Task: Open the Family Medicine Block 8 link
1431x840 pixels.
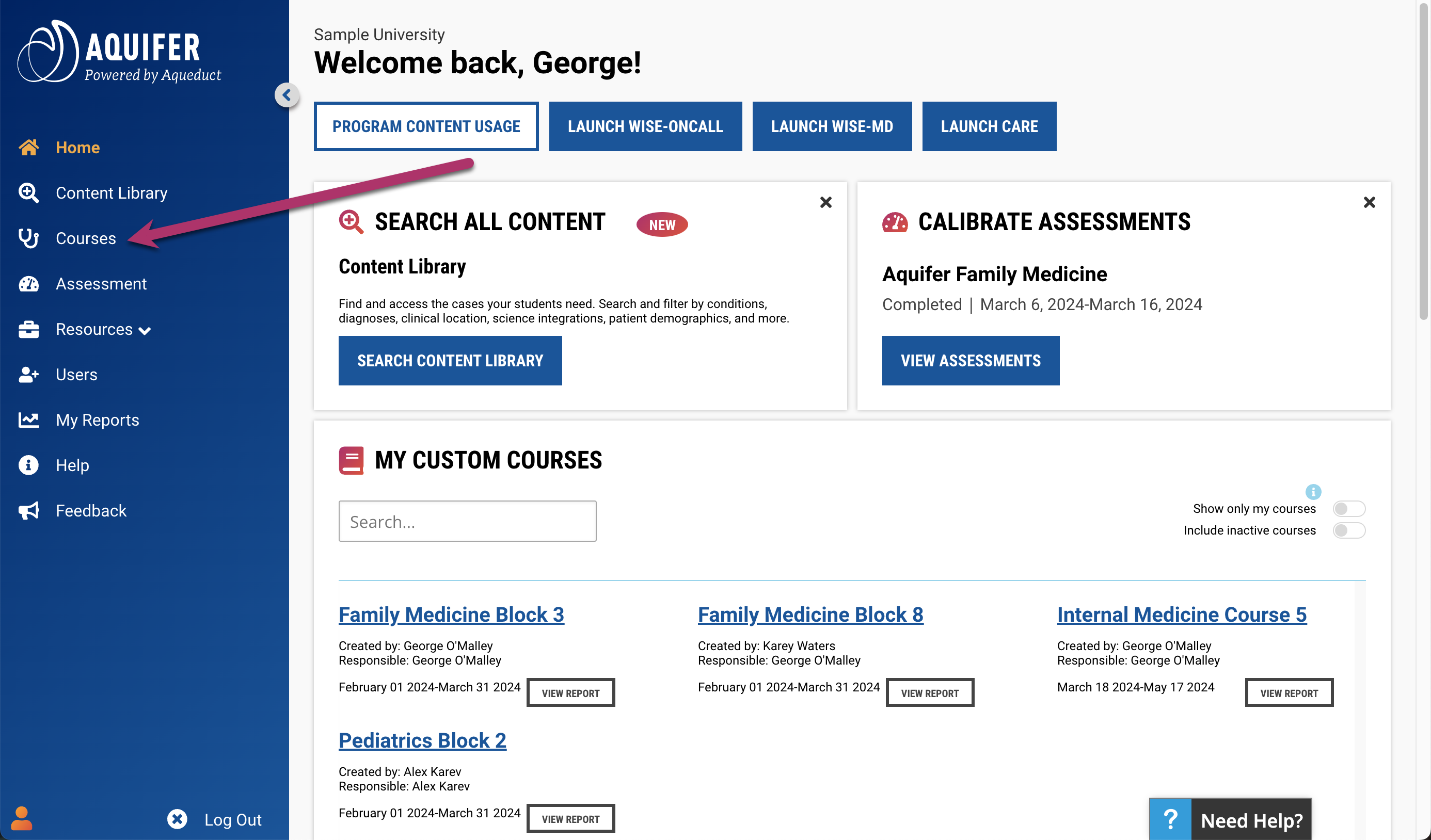Action: [x=810, y=615]
